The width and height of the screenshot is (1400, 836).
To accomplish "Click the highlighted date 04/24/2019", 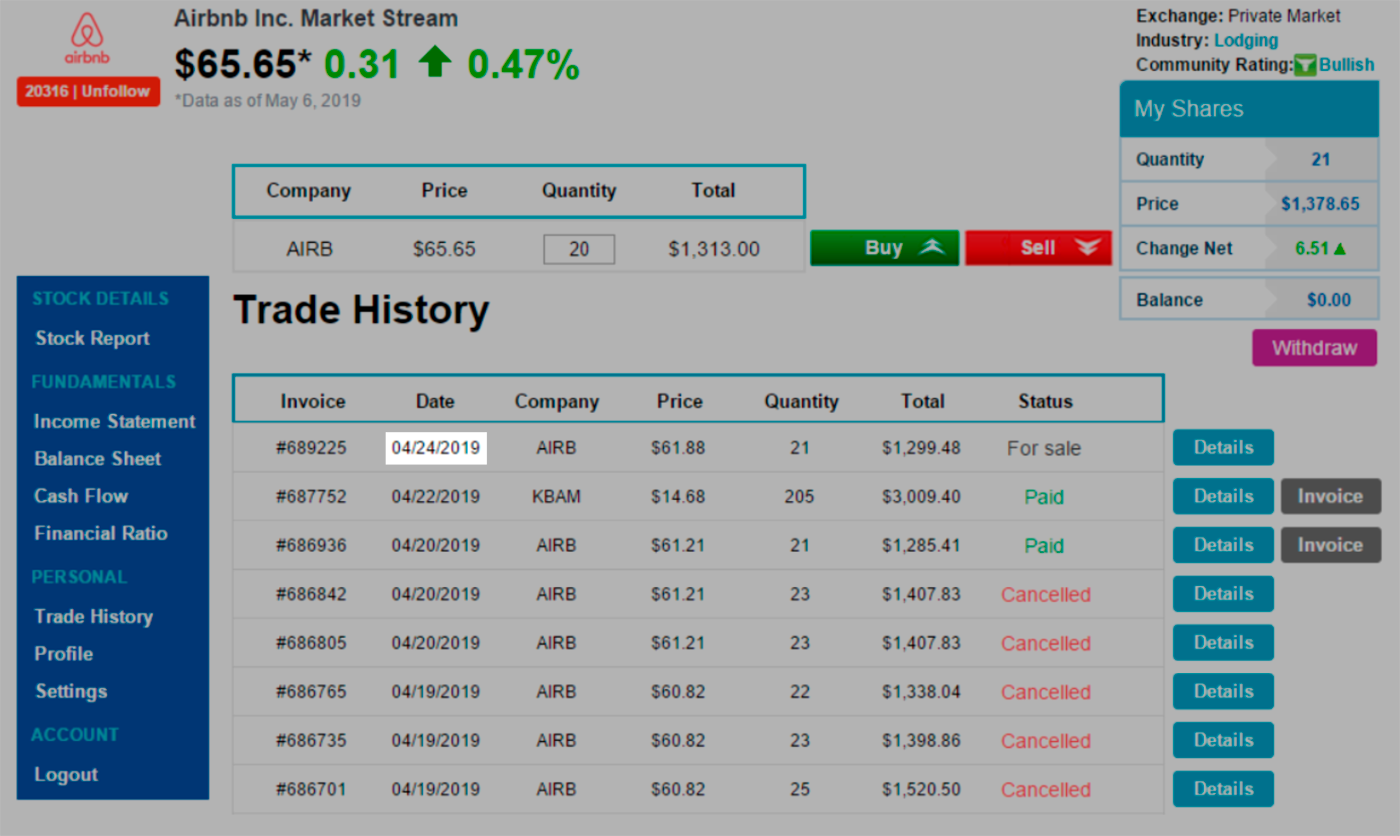I will coord(436,448).
